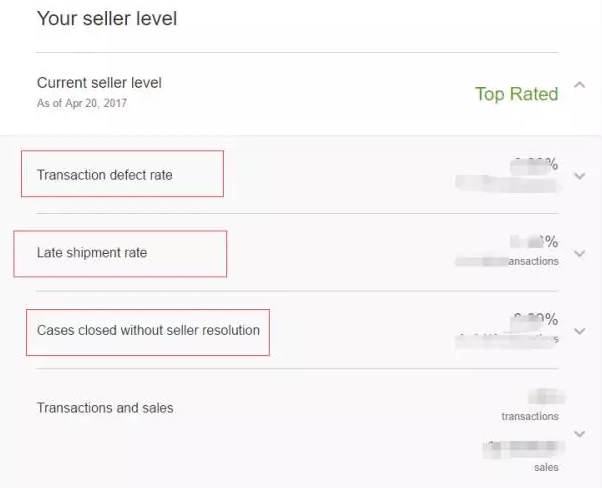This screenshot has height=488, width=602.
Task: Expand the Transactions and sales chevron
Action: (580, 433)
